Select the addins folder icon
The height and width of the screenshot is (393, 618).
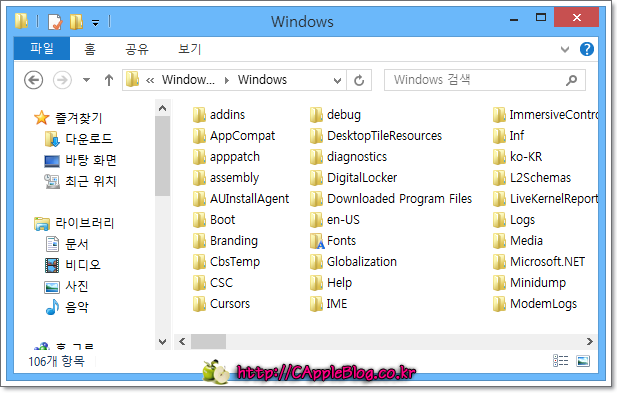199,115
